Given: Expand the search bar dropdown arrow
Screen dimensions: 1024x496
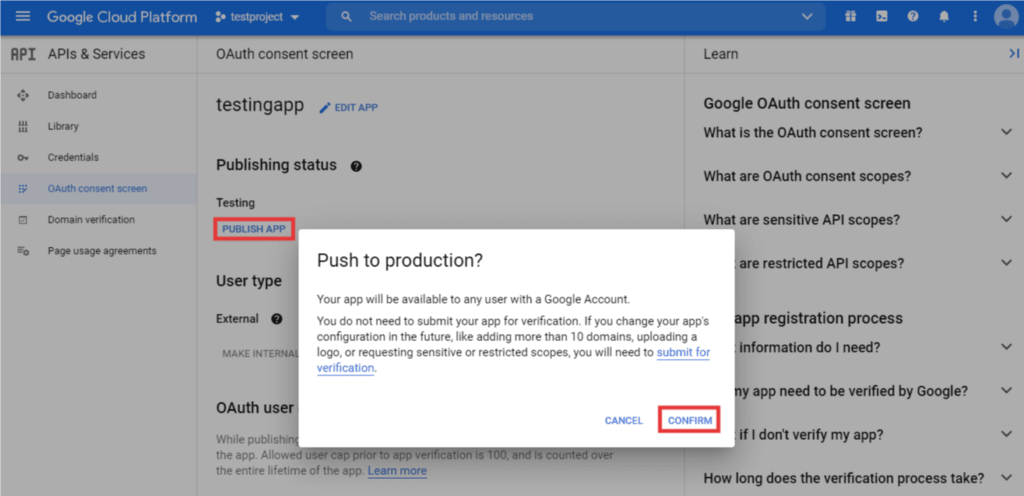Looking at the screenshot, I should pyautogui.click(x=807, y=17).
